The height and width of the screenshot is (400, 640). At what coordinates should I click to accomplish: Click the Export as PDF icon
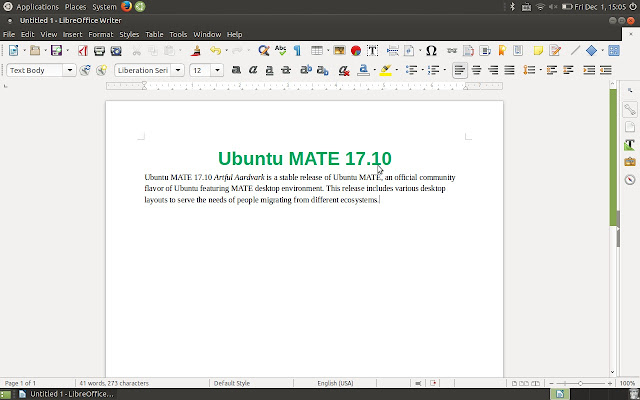[84, 50]
